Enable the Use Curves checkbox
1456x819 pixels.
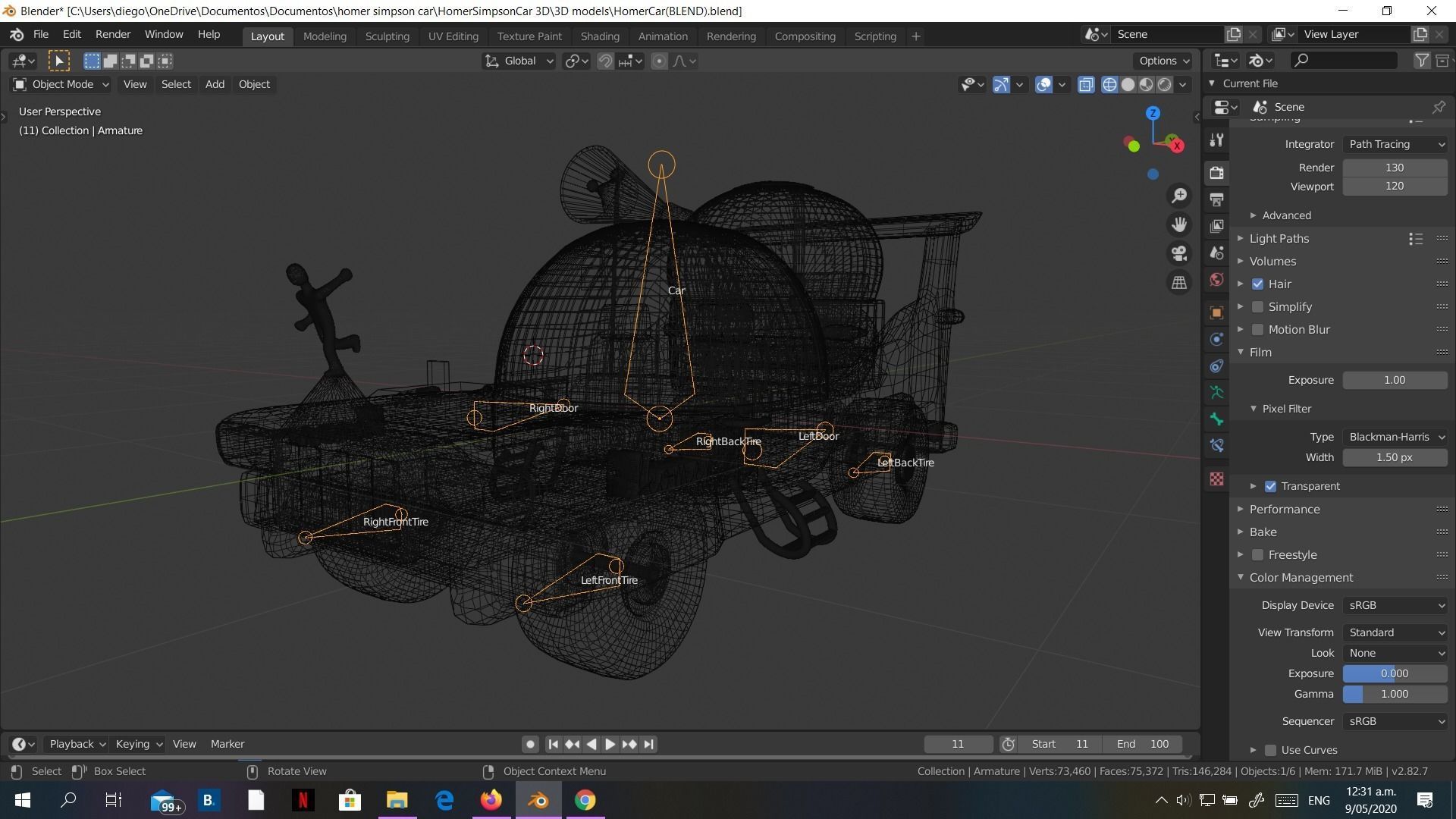click(x=1271, y=750)
